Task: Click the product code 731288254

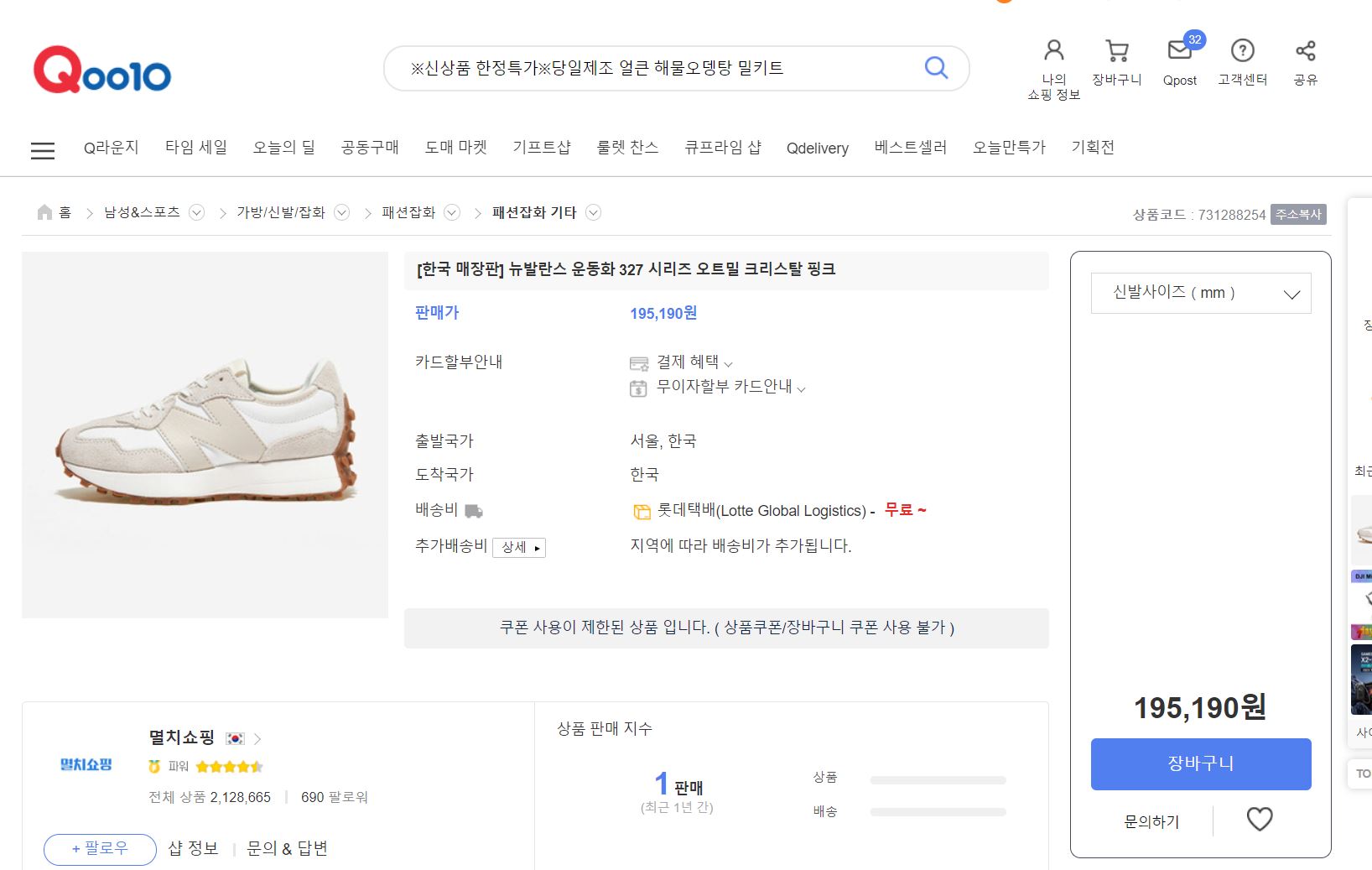Action: [x=1231, y=215]
